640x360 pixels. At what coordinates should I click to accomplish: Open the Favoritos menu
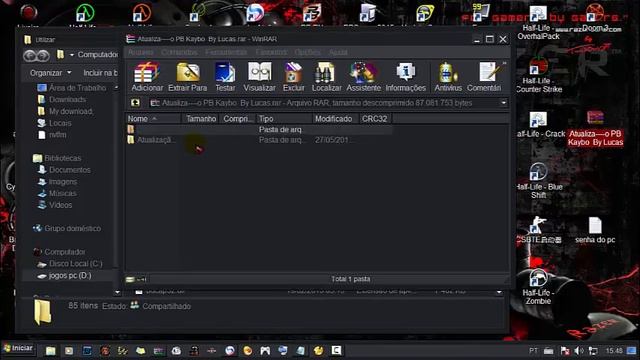coord(271,52)
